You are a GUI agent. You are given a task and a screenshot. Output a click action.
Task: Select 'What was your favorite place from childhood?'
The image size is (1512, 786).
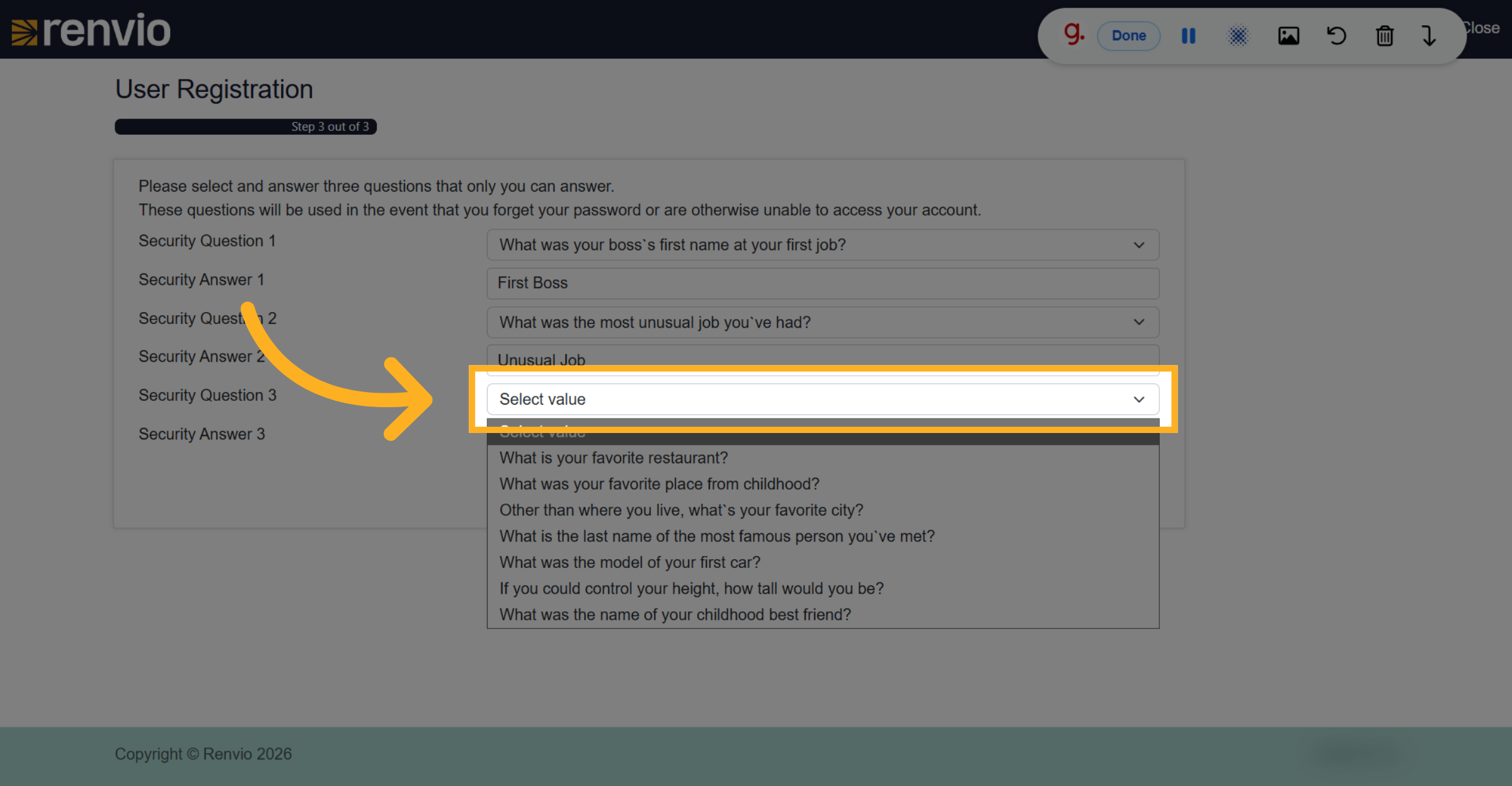pos(823,484)
